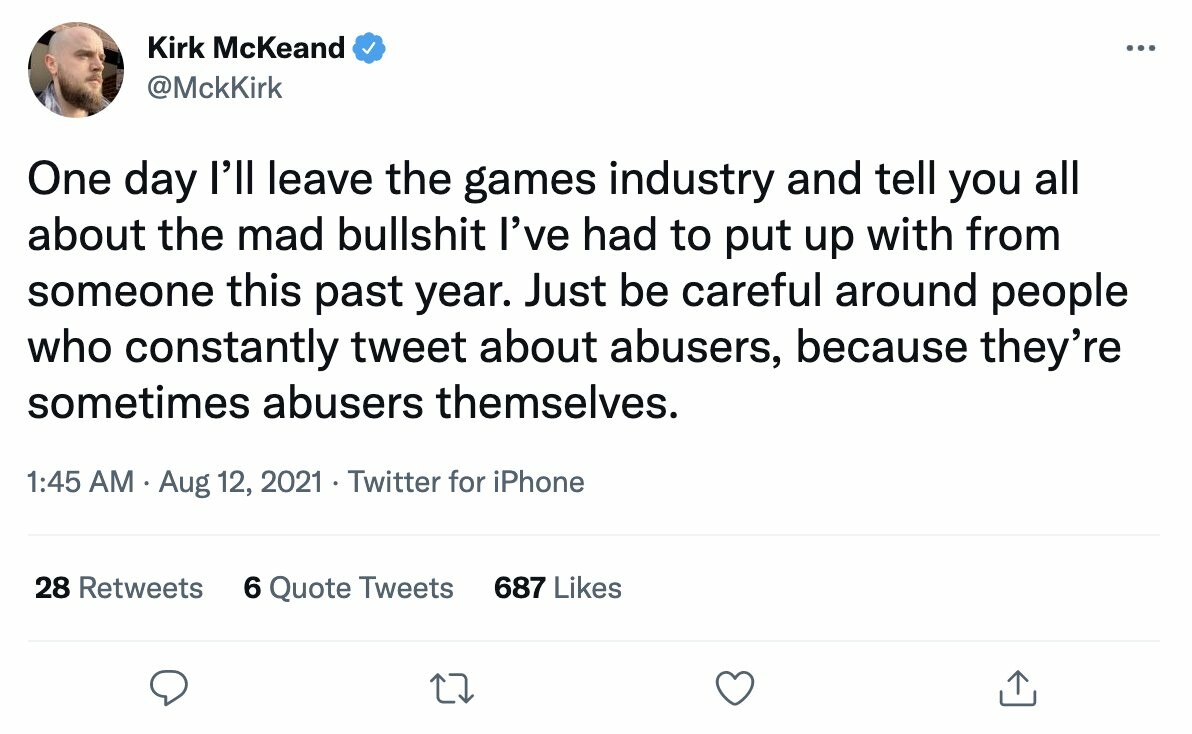The width and height of the screenshot is (1192, 734).
Task: Click the Aug 12, 2021 date
Action: (240, 482)
